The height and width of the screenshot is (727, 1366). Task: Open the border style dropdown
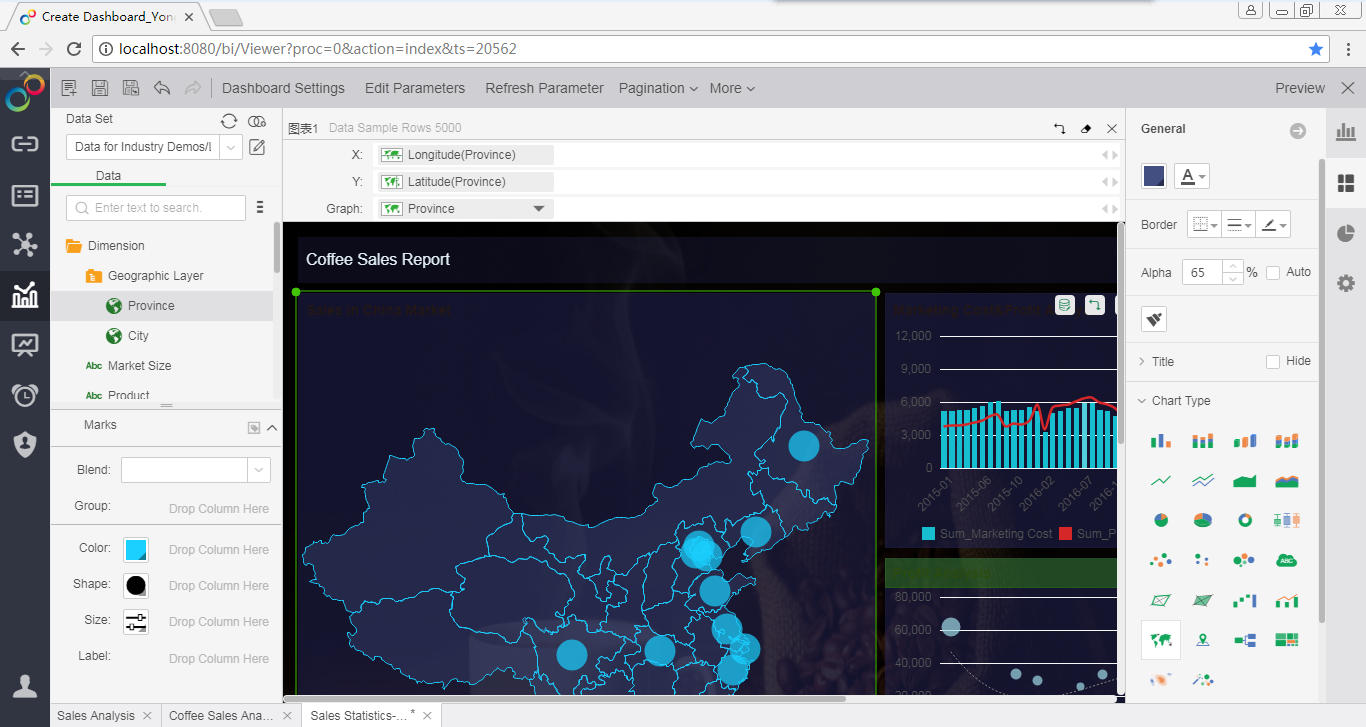click(x=1204, y=225)
